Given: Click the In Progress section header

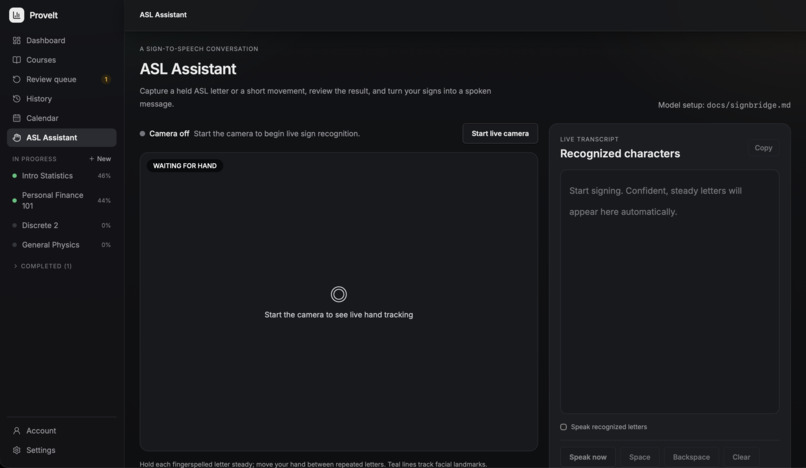Looking at the screenshot, I should [x=34, y=159].
